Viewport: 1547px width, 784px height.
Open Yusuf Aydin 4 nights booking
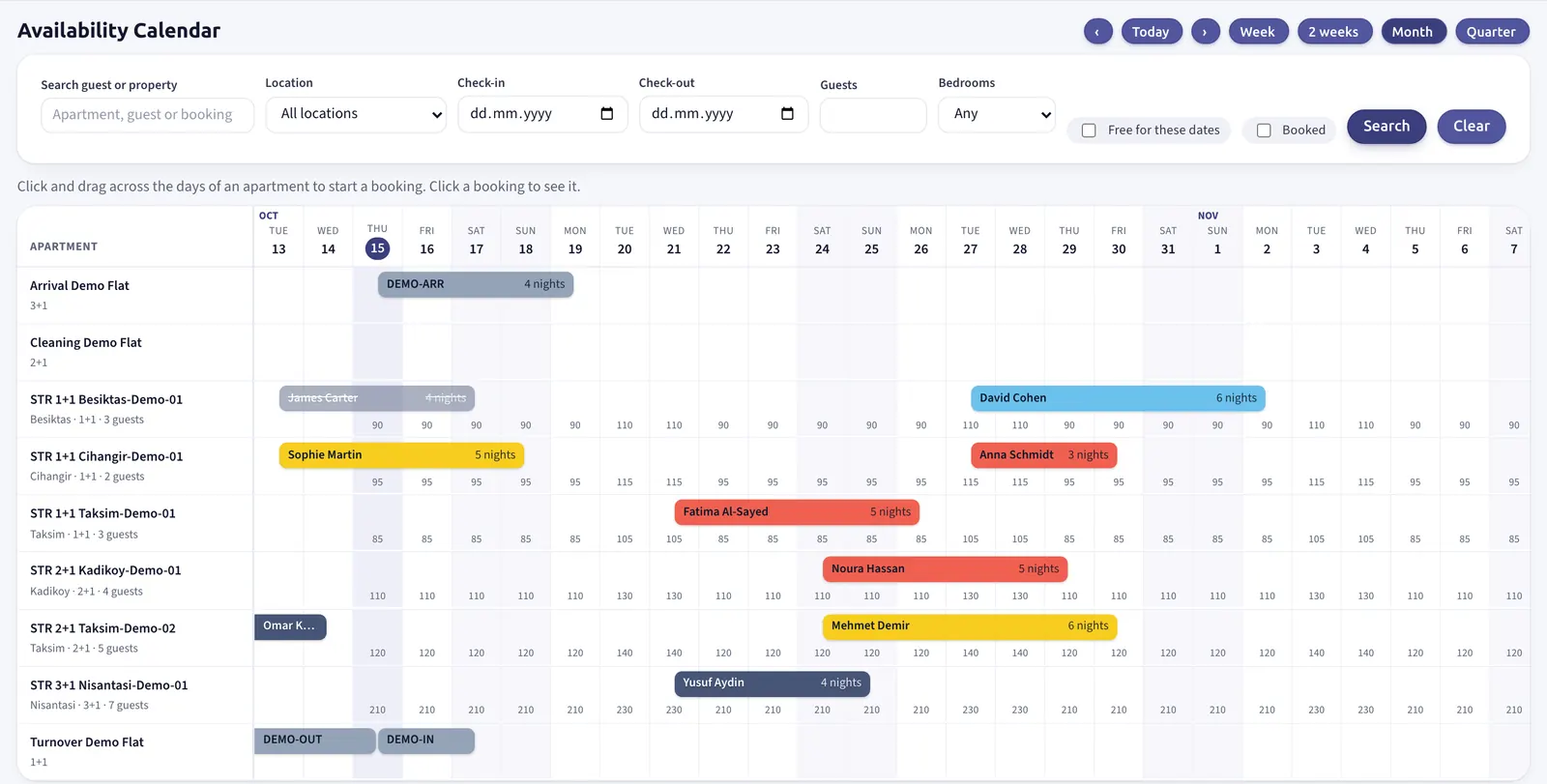pyautogui.click(x=773, y=683)
